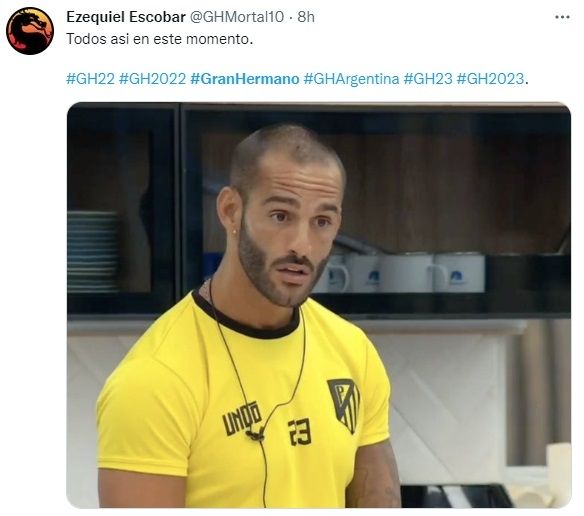
Task: Open the #GH22 hashtag
Action: point(91,79)
